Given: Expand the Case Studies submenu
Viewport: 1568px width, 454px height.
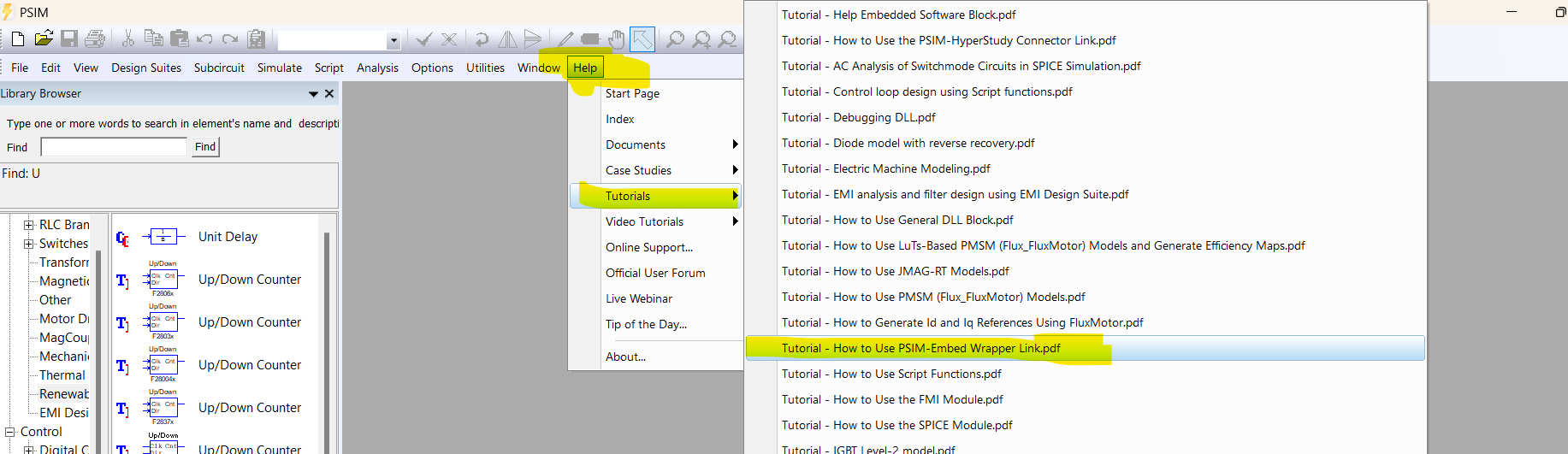Looking at the screenshot, I should [656, 170].
